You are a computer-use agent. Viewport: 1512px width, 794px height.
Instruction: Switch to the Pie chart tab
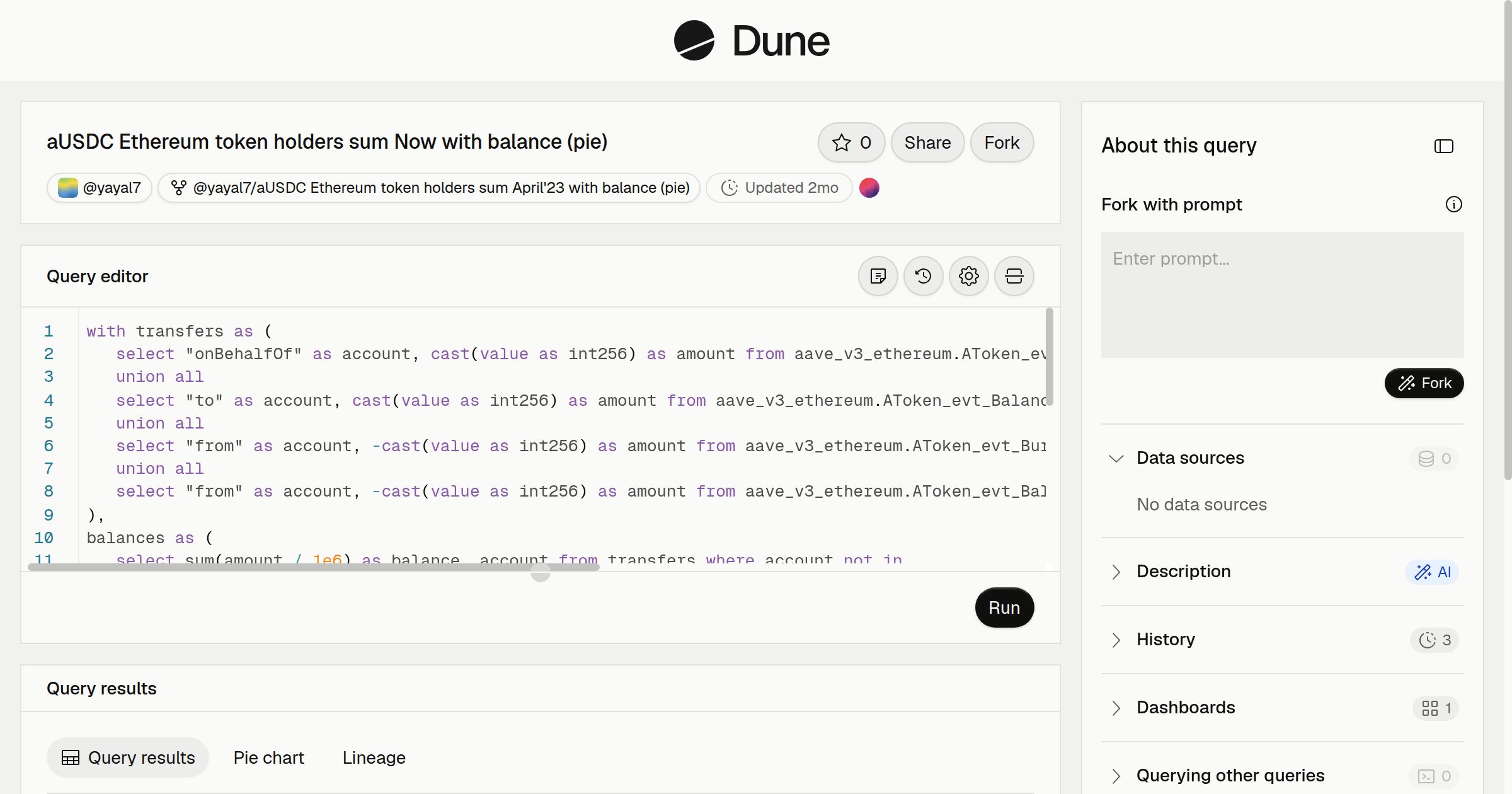[268, 757]
